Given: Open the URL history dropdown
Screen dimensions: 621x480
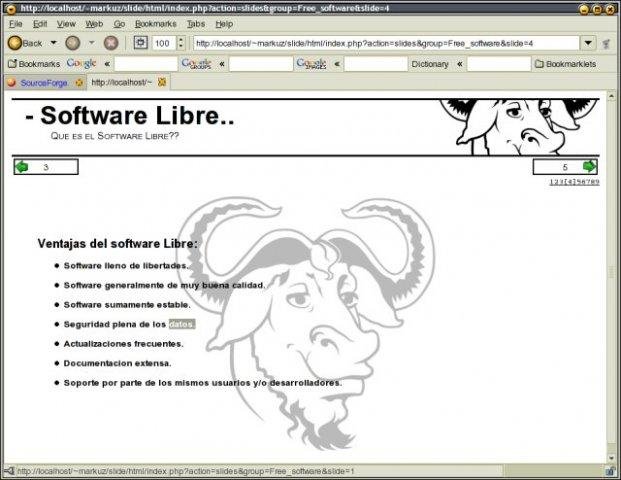Looking at the screenshot, I should pyautogui.click(x=588, y=43).
